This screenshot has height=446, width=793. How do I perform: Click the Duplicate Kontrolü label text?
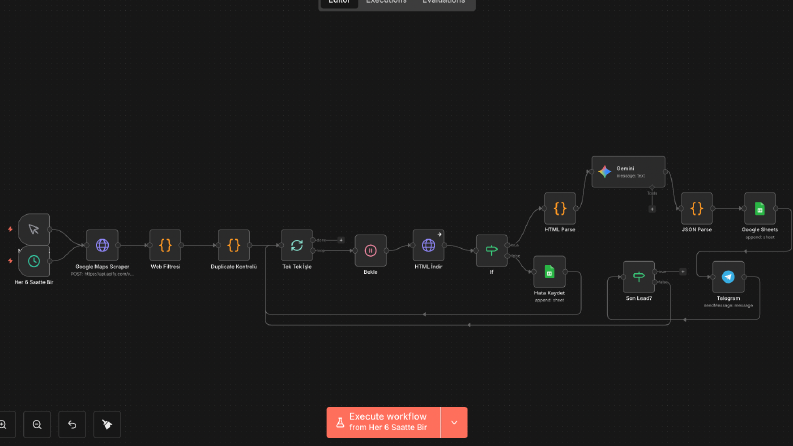(234, 266)
